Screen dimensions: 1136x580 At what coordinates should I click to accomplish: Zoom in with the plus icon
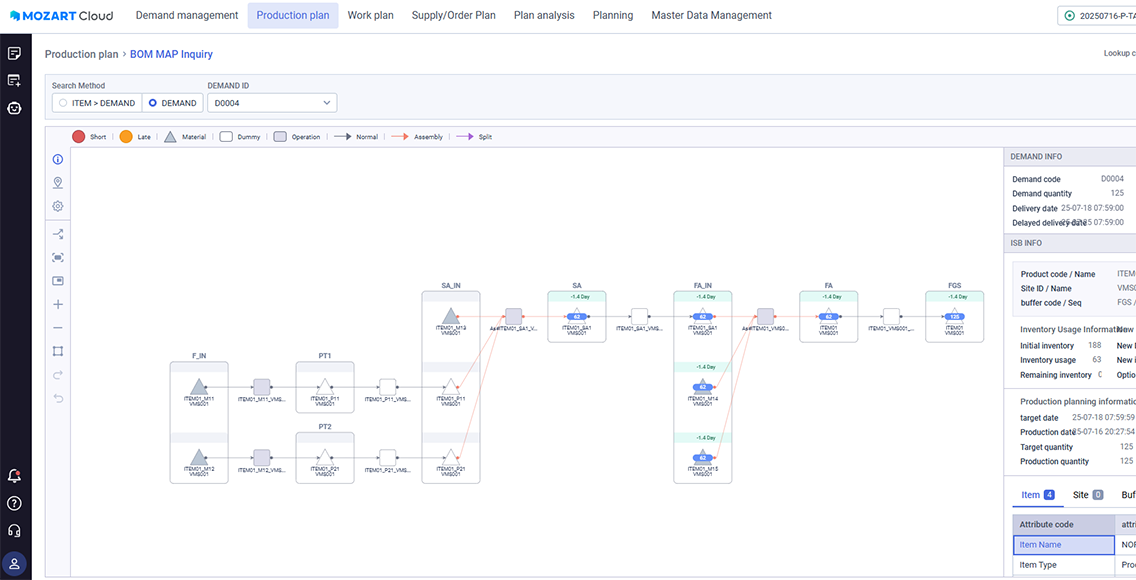click(x=58, y=304)
